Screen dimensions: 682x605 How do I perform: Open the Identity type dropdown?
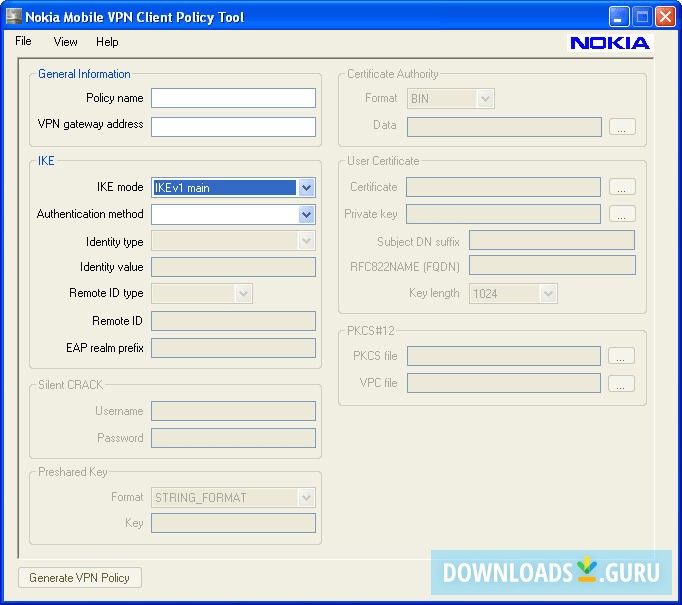[x=306, y=241]
